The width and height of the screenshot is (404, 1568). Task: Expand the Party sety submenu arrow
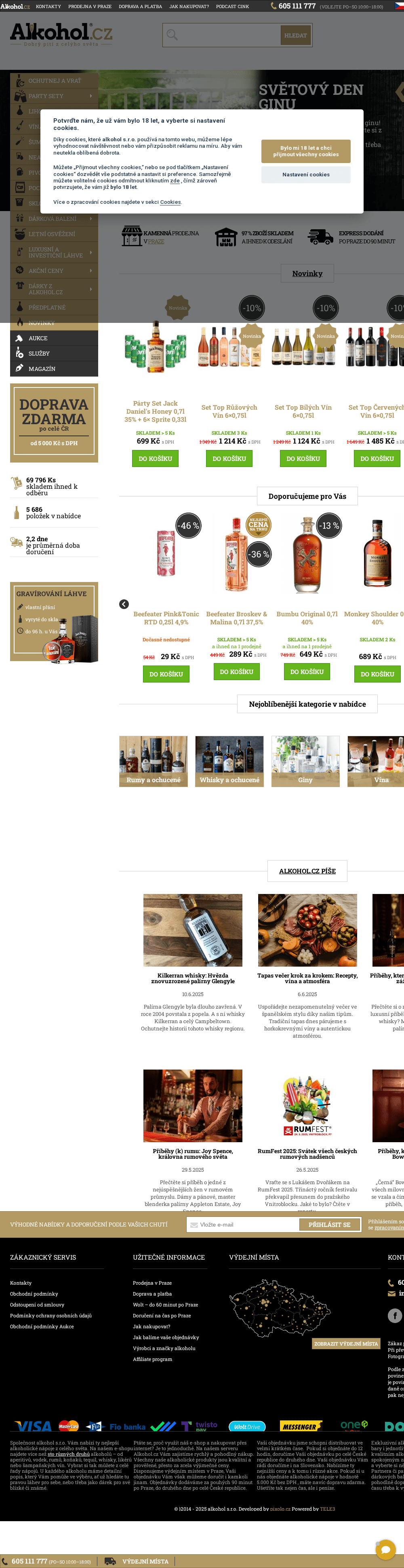point(91,96)
